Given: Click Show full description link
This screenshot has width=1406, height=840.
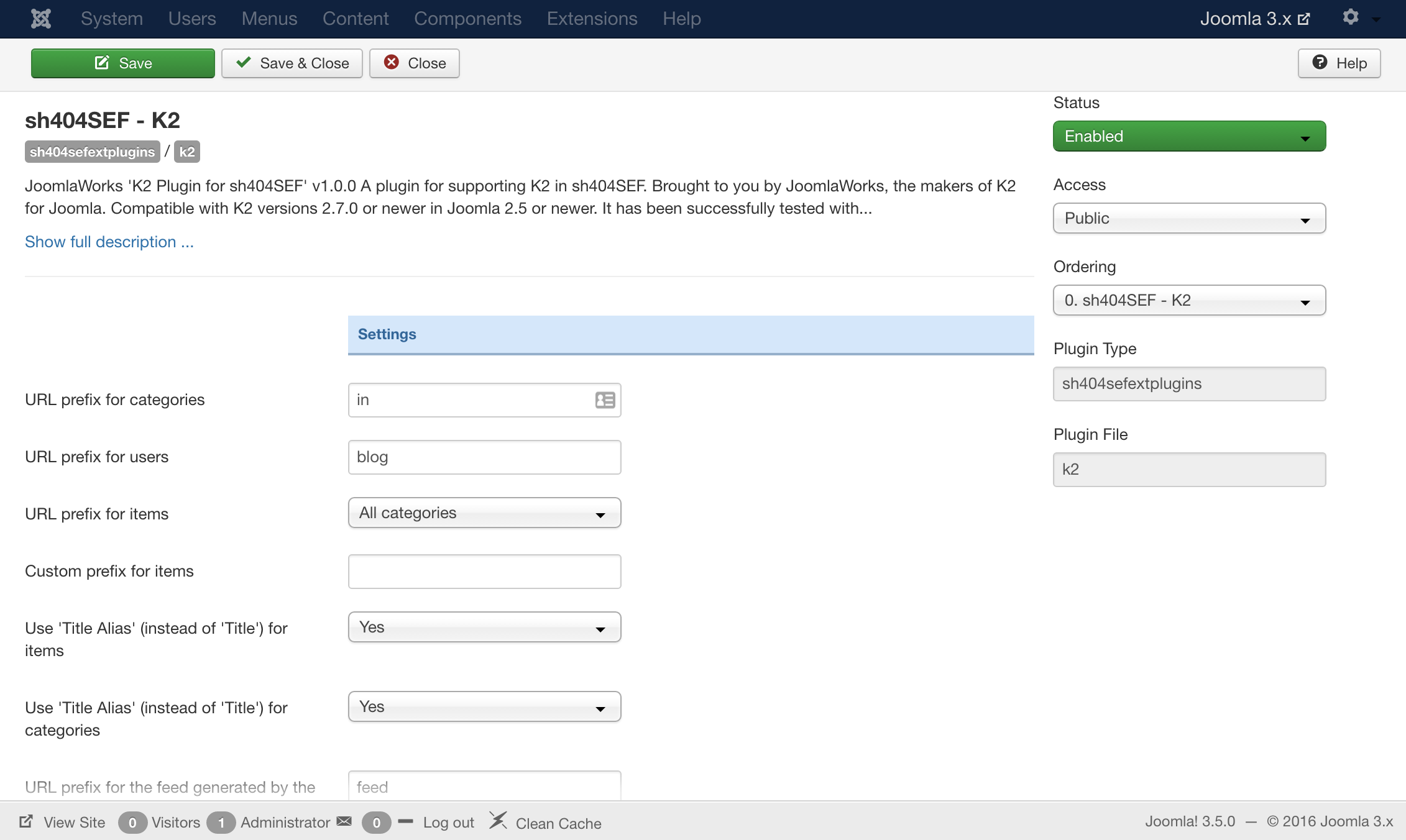Looking at the screenshot, I should tap(109, 241).
